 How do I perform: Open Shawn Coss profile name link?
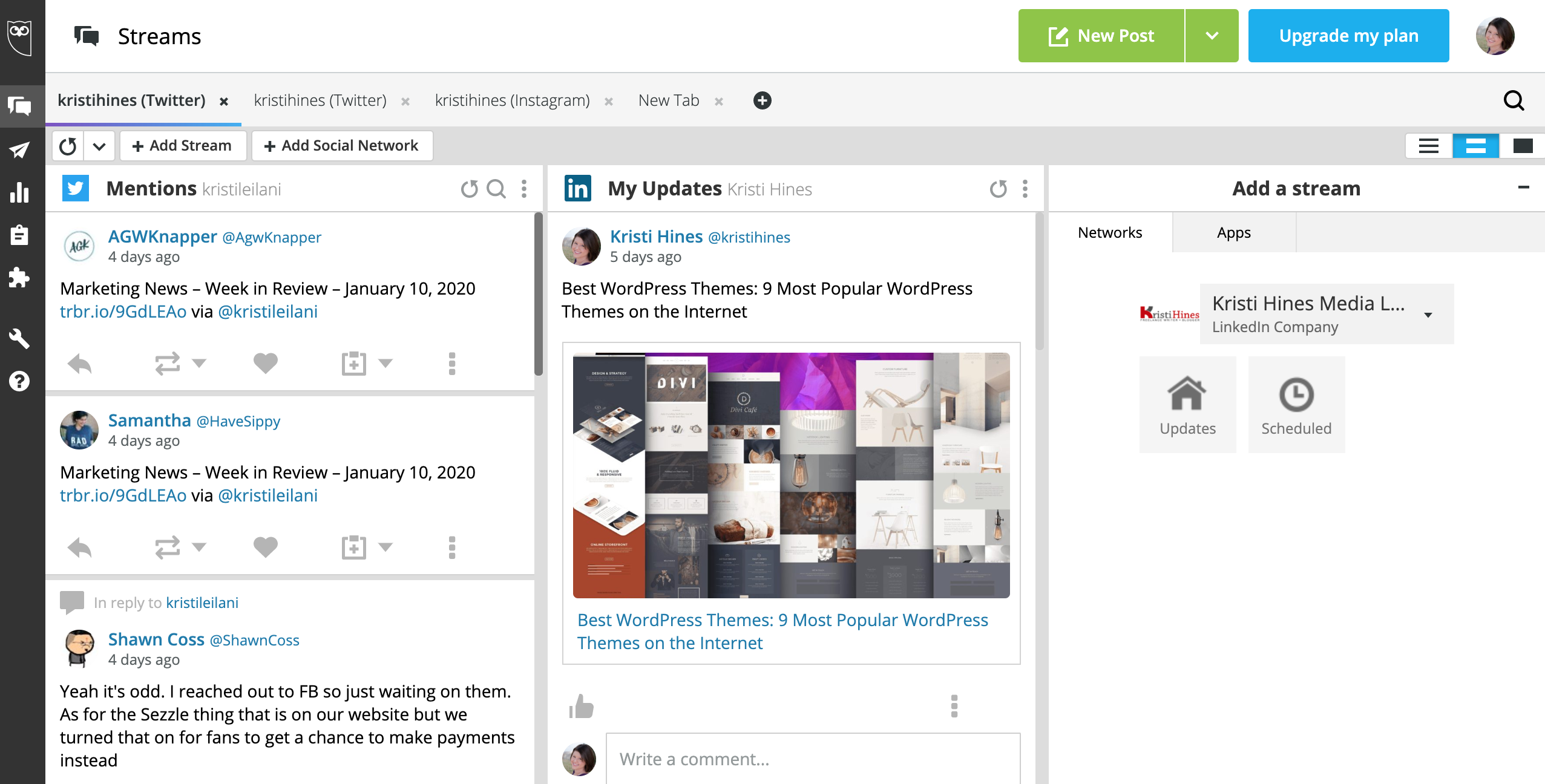tap(156, 639)
